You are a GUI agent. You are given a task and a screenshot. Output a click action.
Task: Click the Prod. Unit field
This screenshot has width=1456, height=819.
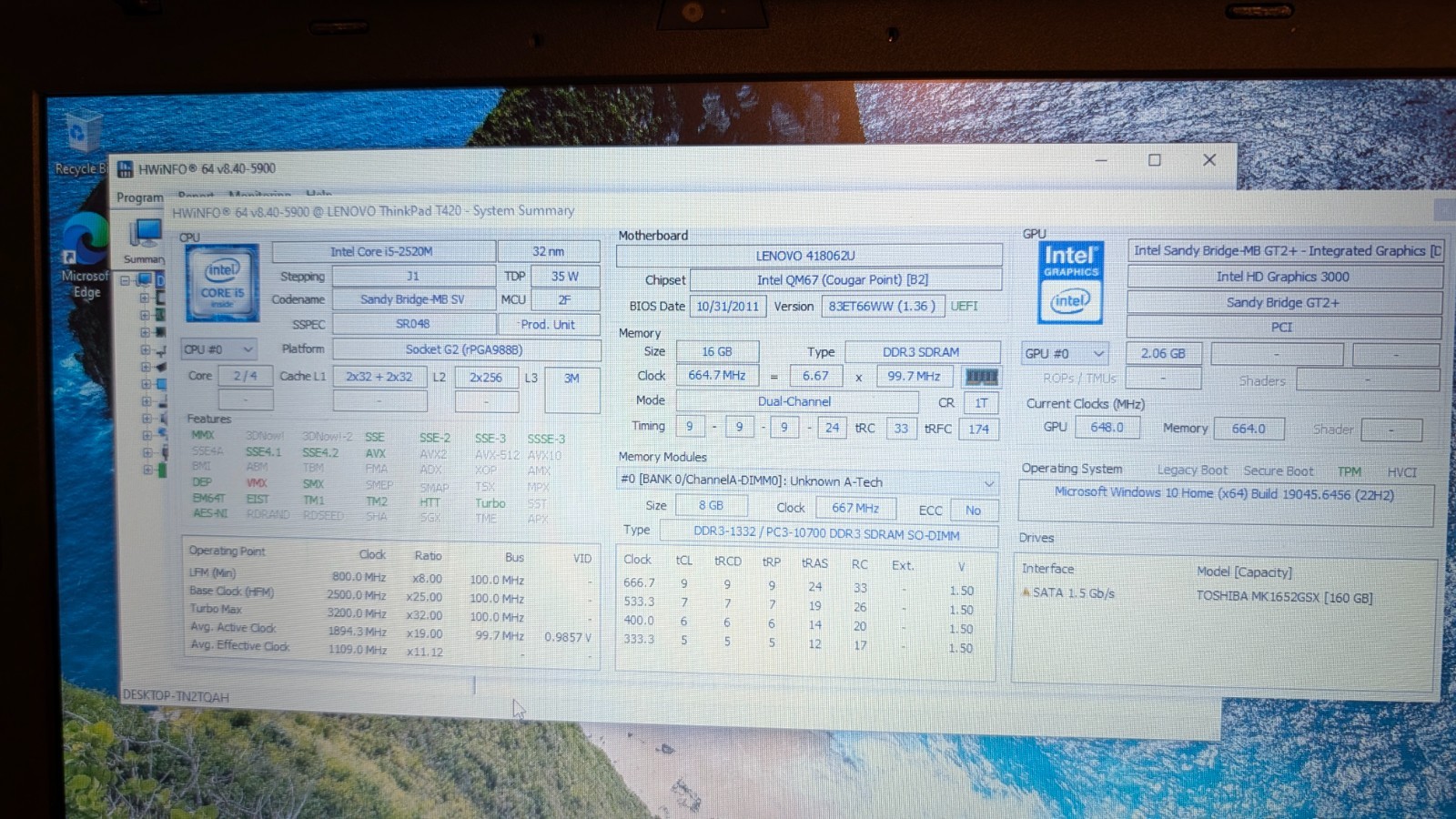548,324
